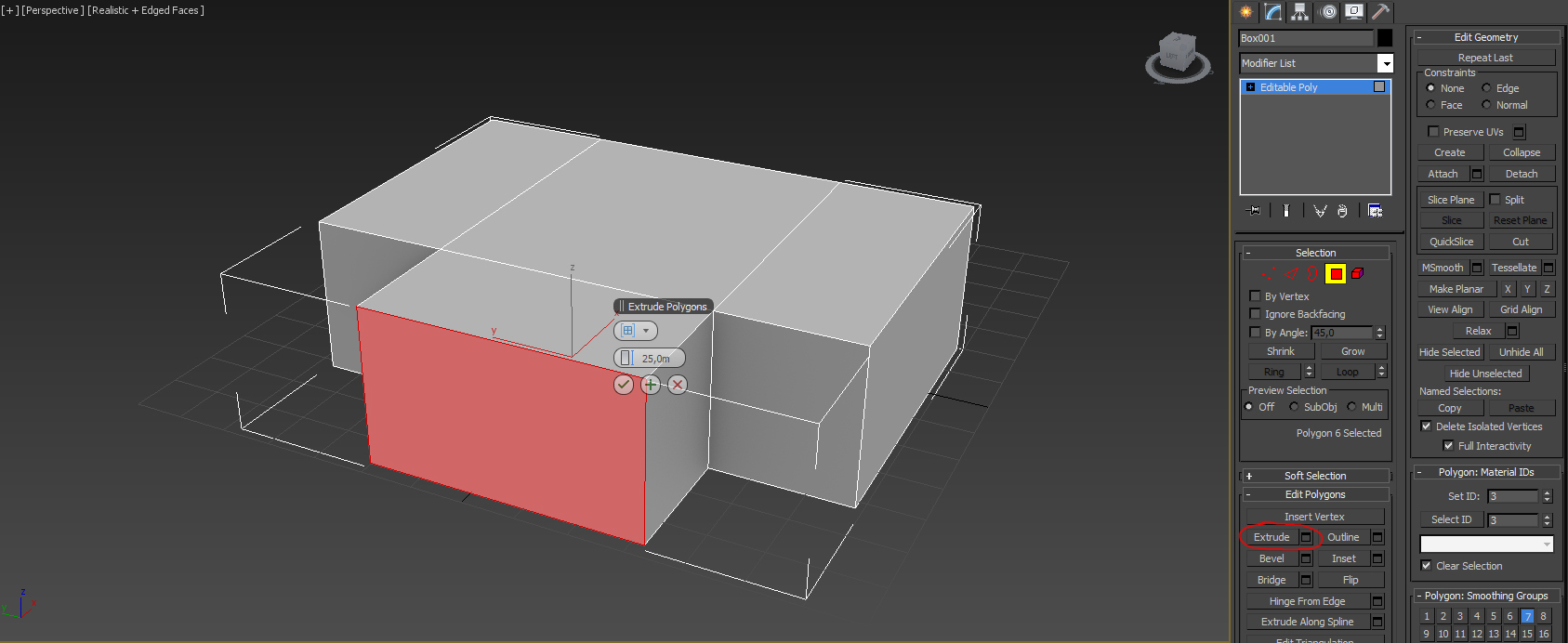Expand the Soft Selection rollout
This screenshot has width=1568, height=643.
(1315, 476)
